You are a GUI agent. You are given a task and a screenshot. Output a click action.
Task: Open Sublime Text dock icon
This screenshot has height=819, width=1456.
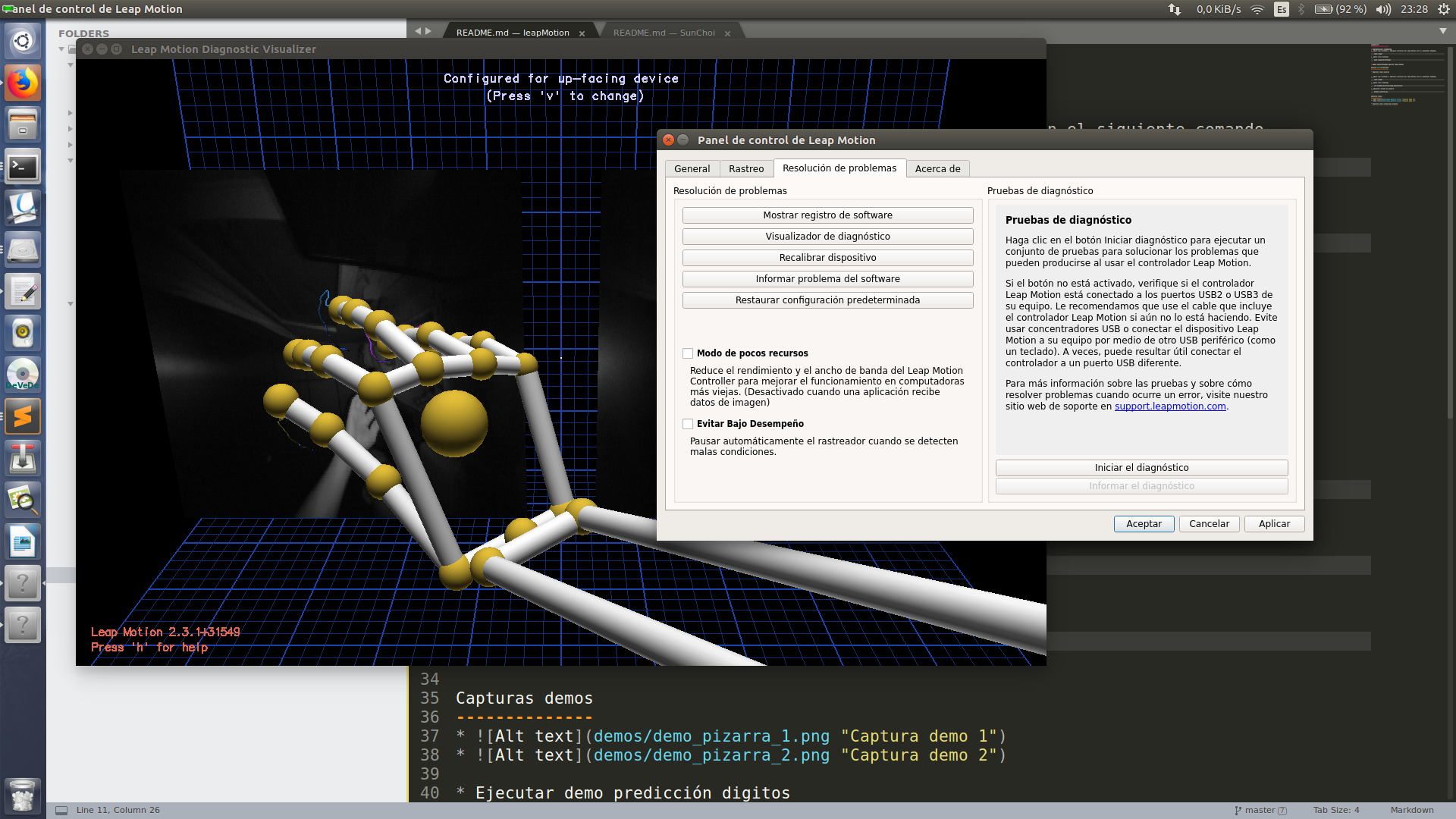(23, 416)
